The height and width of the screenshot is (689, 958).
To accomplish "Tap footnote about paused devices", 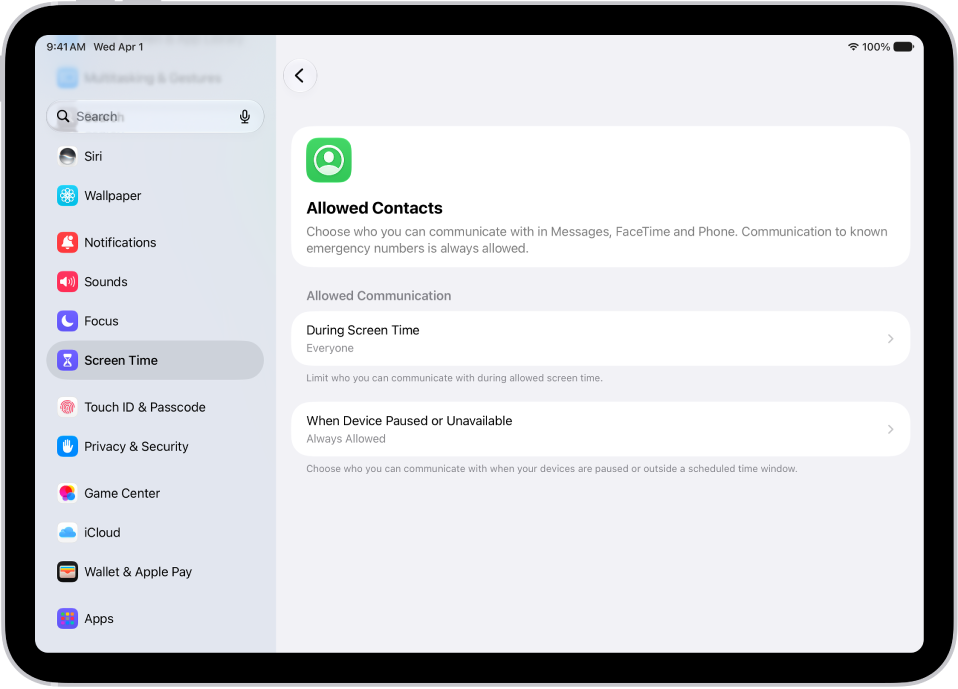I will click(x=552, y=468).
